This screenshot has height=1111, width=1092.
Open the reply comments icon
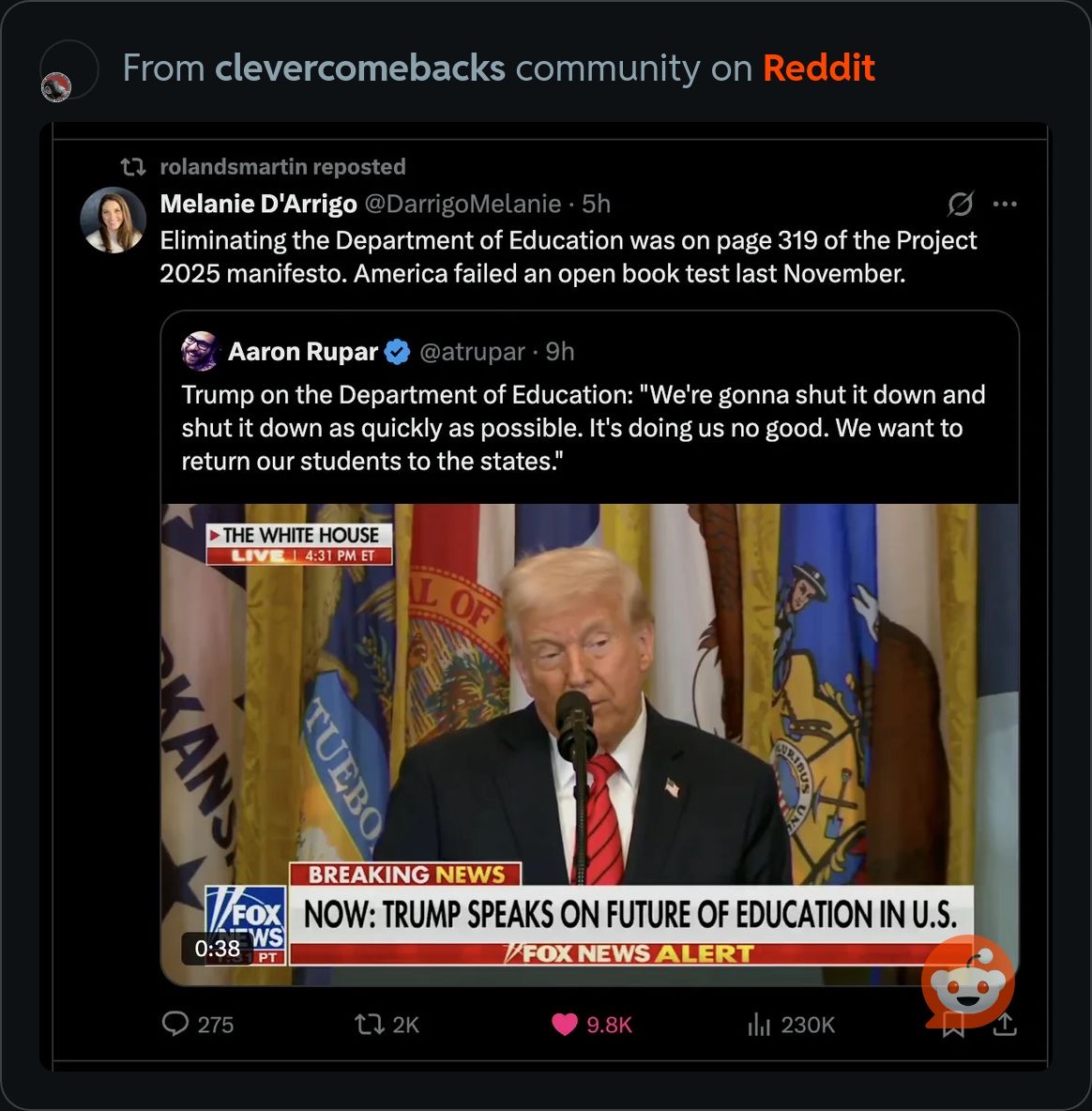point(174,1024)
